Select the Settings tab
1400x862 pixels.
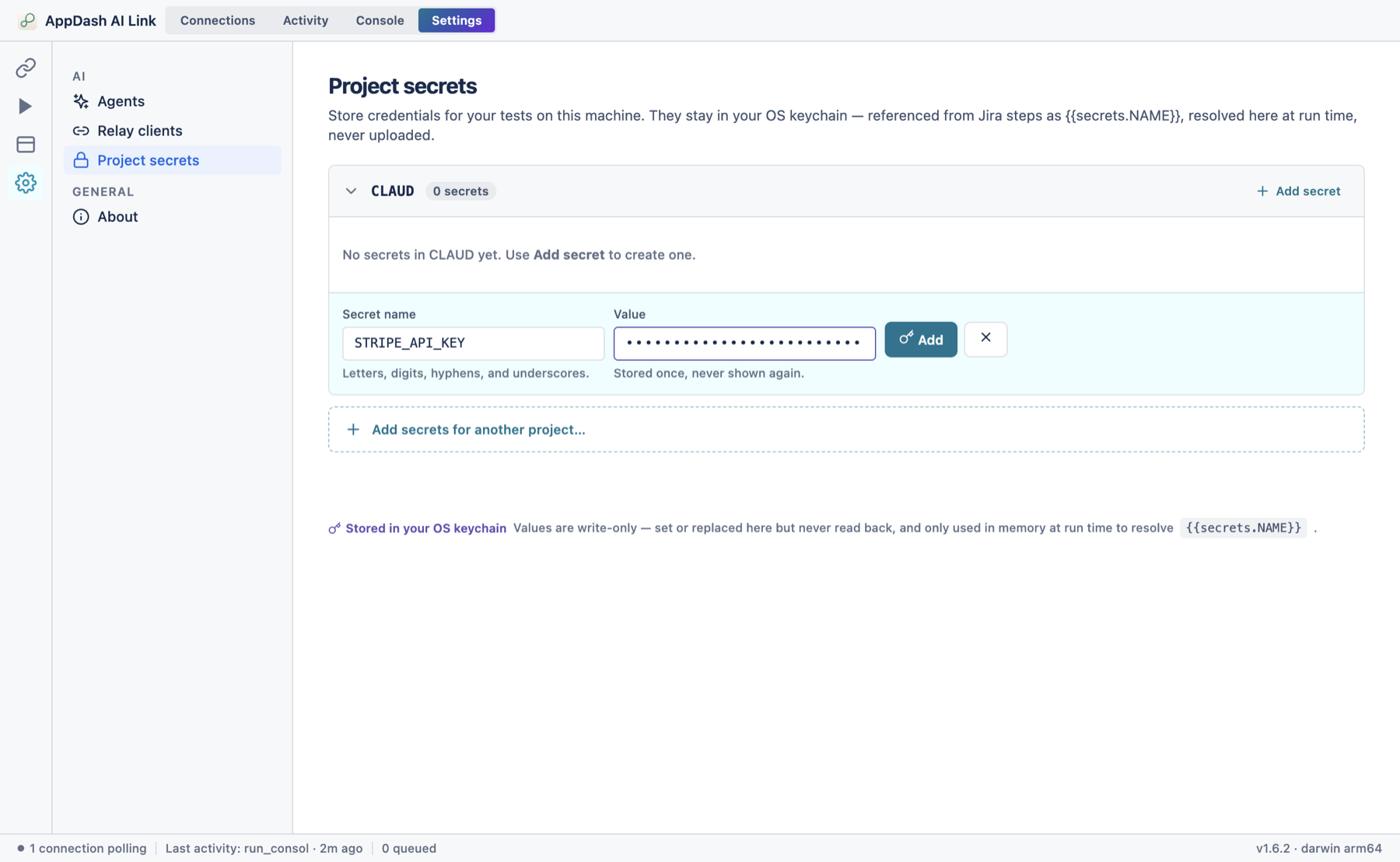pyautogui.click(x=457, y=20)
